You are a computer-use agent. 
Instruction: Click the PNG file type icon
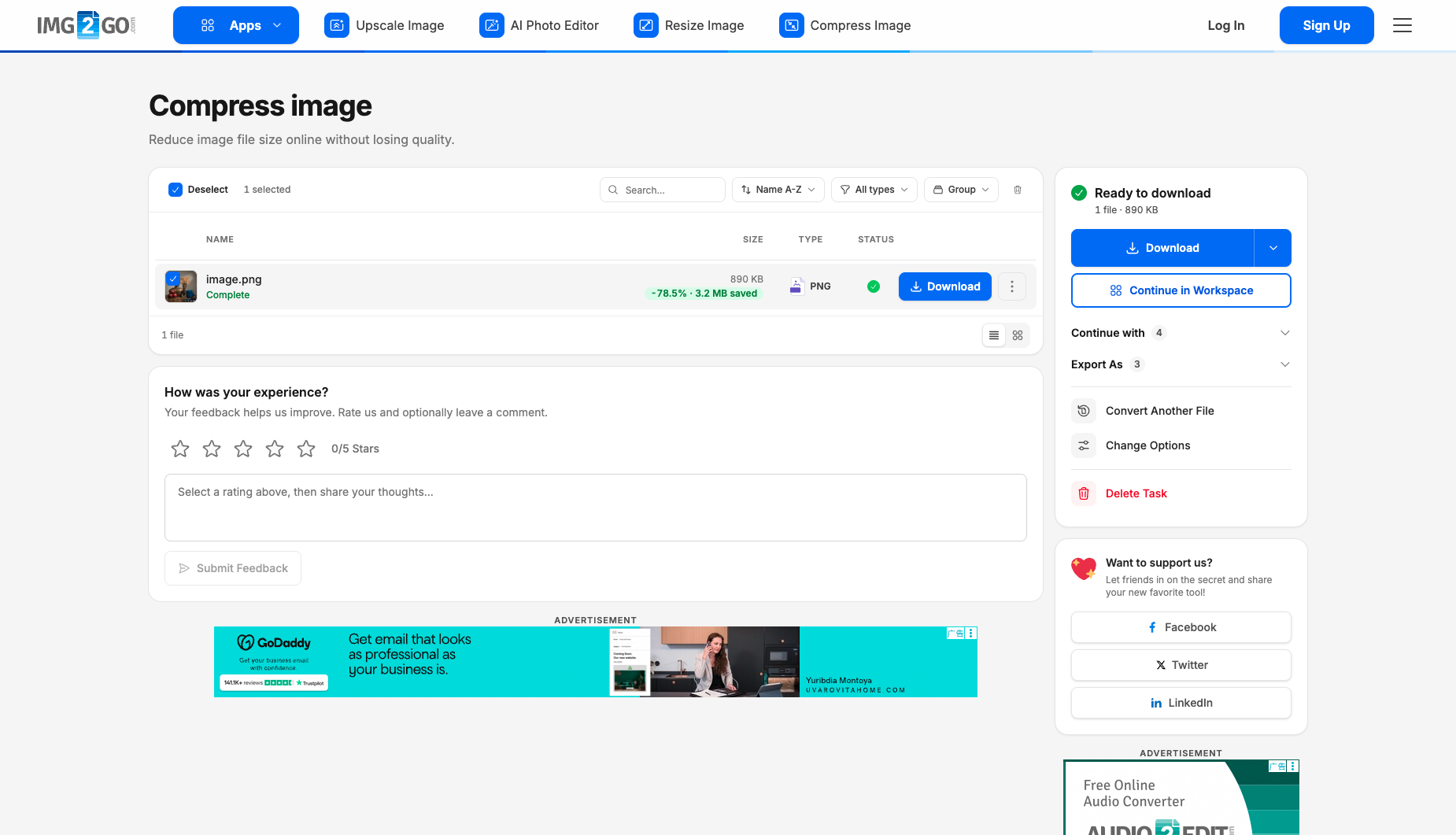(796, 286)
